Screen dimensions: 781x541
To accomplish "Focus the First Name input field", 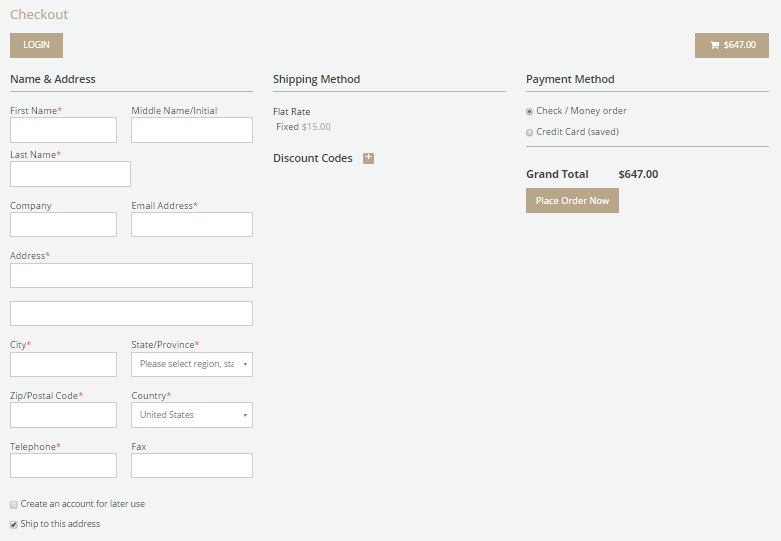I will click(63, 130).
